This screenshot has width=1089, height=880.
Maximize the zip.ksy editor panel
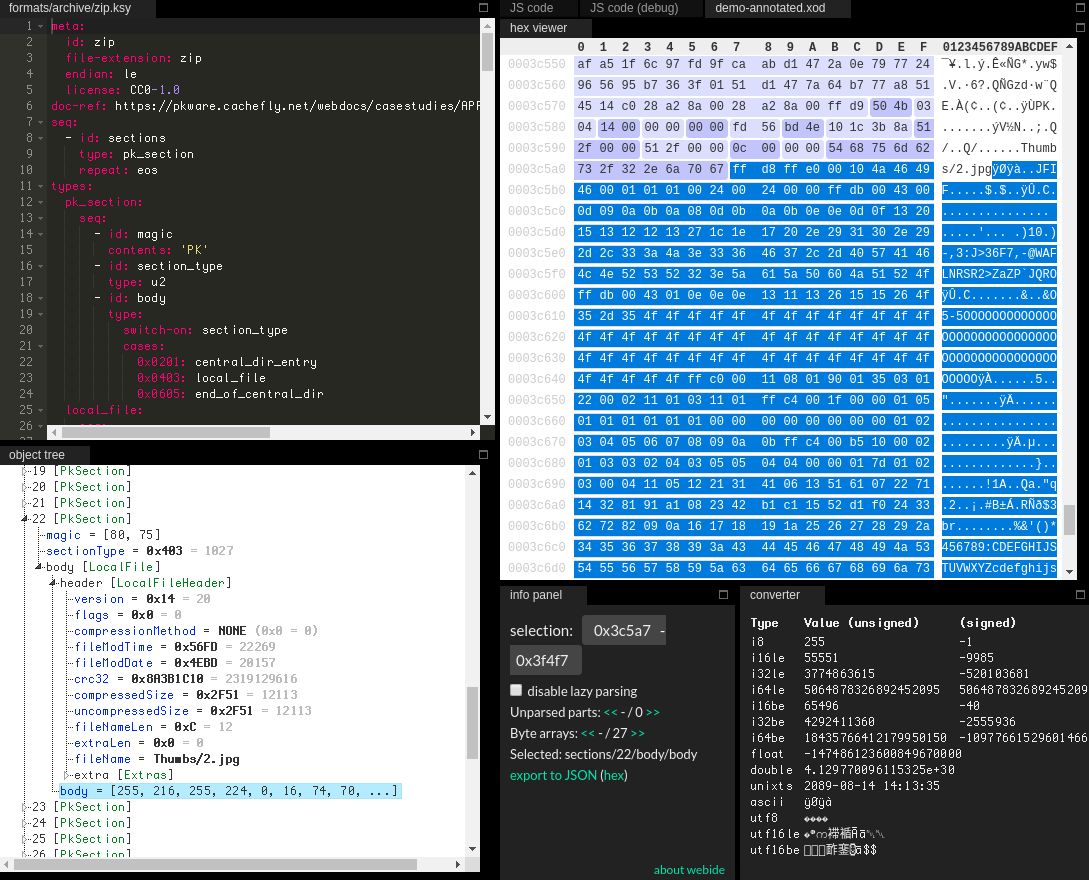tap(483, 8)
